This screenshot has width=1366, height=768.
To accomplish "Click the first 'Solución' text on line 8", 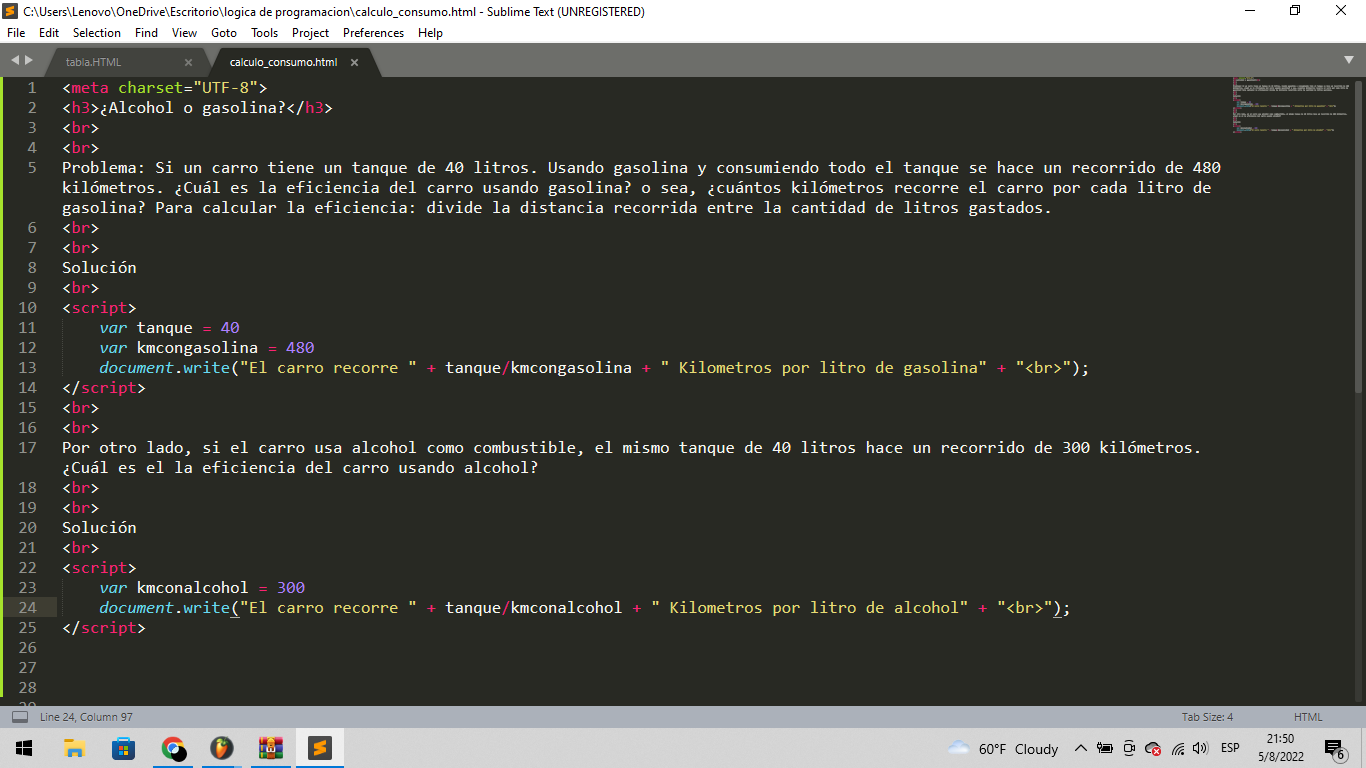I will click(99, 268).
